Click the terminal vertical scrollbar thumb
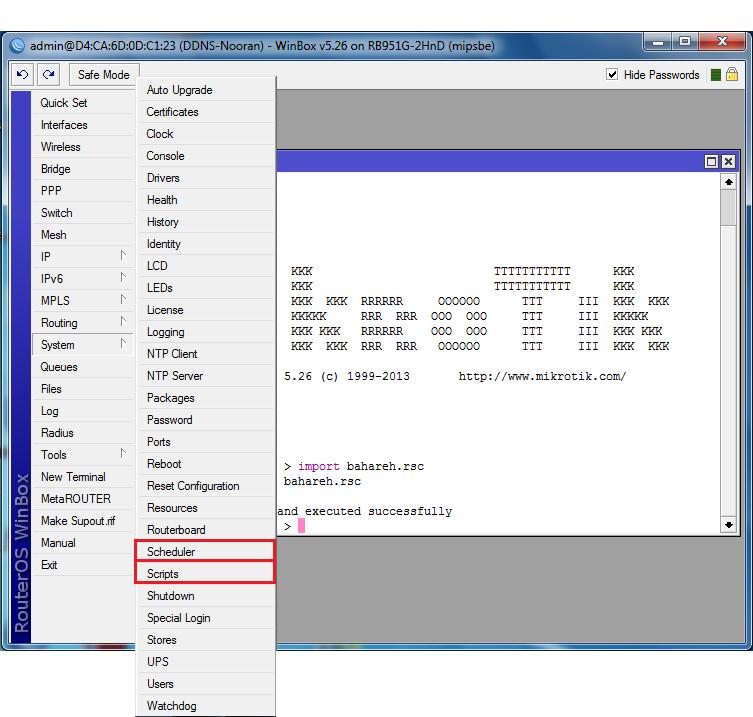753x717 pixels. 729,207
